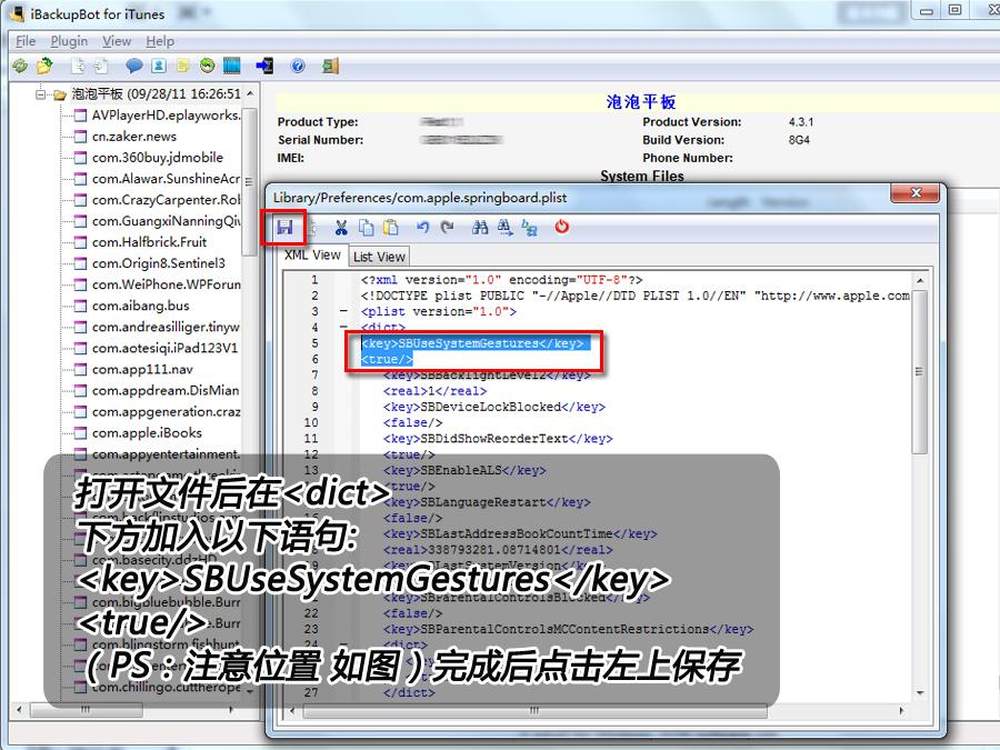Screen dimensions: 1000x750
Task: Click the restore to device phone icon
Action: tap(265, 66)
